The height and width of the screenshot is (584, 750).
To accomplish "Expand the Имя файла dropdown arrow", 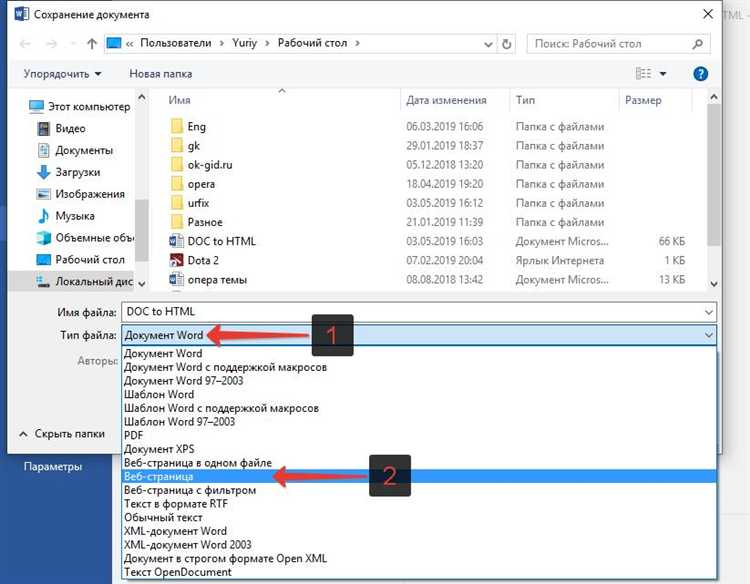I will click(x=709, y=312).
